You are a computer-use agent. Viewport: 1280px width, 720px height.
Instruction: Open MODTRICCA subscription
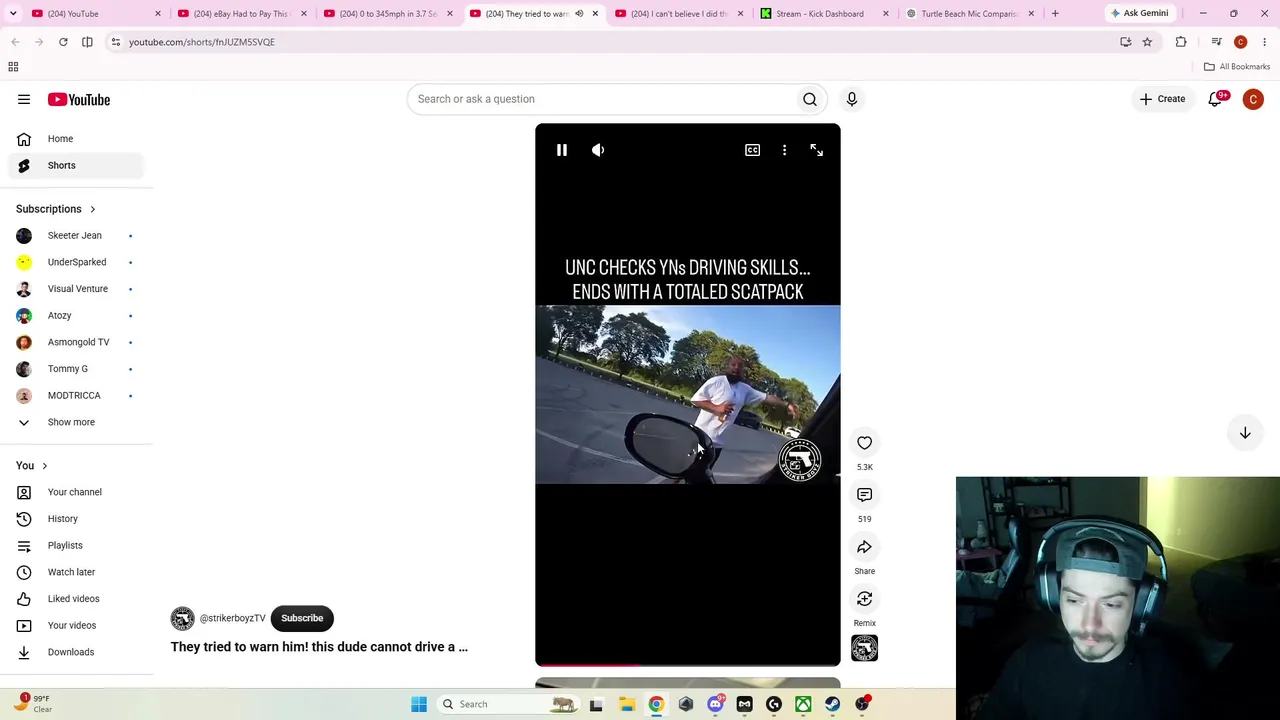(x=76, y=396)
